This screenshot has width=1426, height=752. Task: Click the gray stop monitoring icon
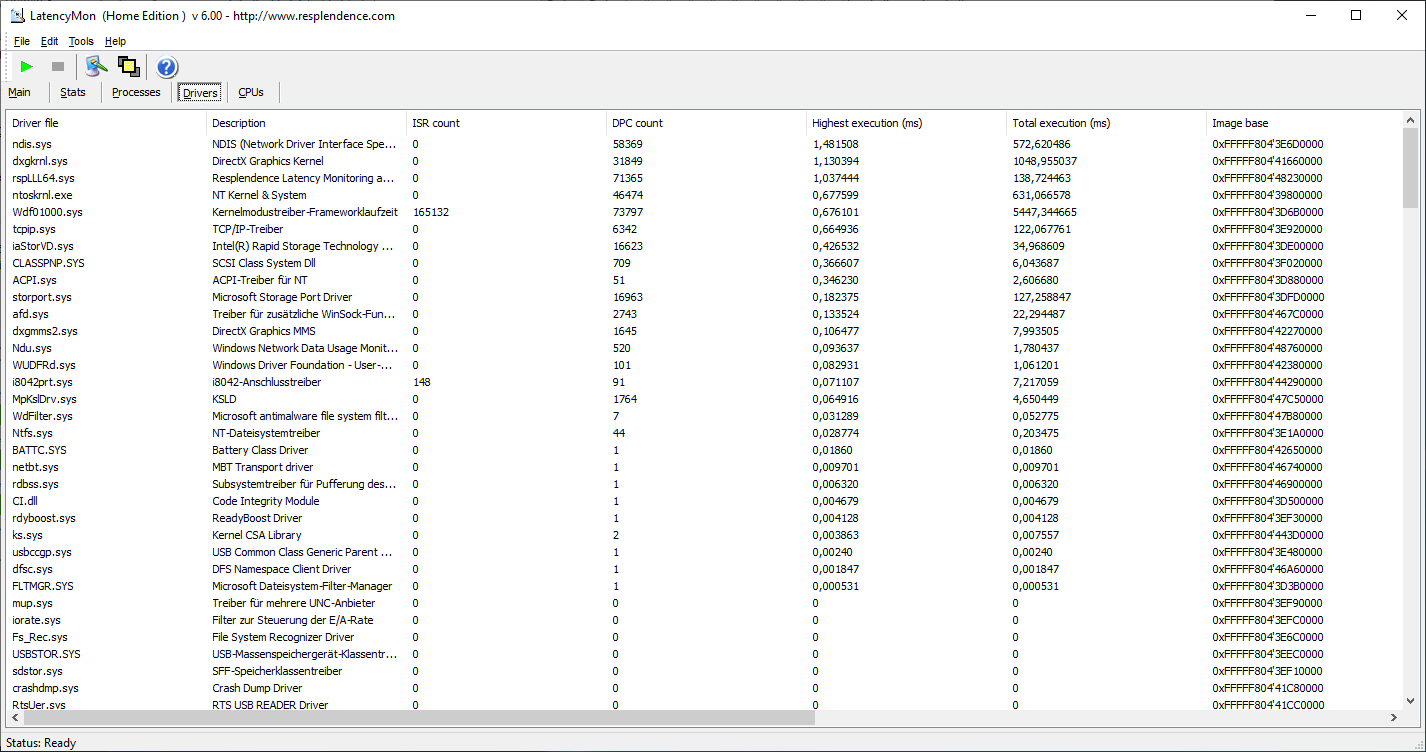pos(58,67)
